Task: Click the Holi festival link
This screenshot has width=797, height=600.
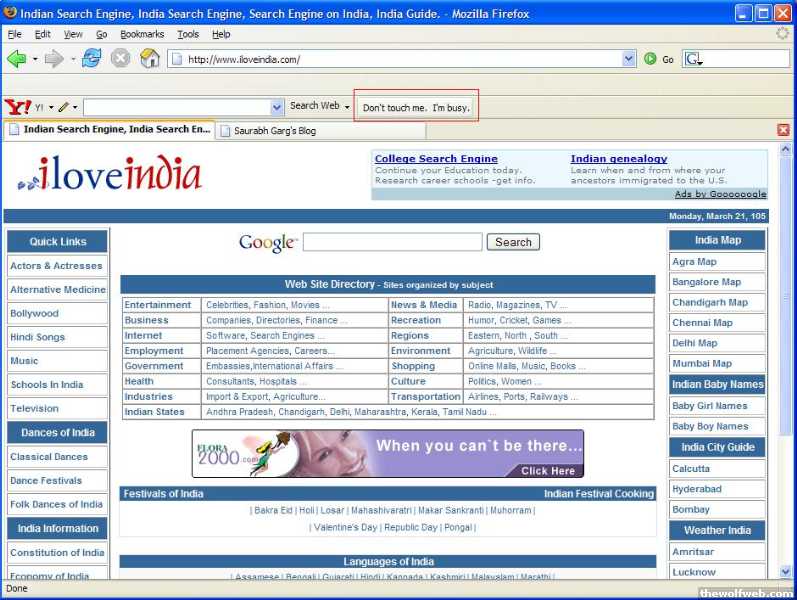Action: pyautogui.click(x=306, y=510)
